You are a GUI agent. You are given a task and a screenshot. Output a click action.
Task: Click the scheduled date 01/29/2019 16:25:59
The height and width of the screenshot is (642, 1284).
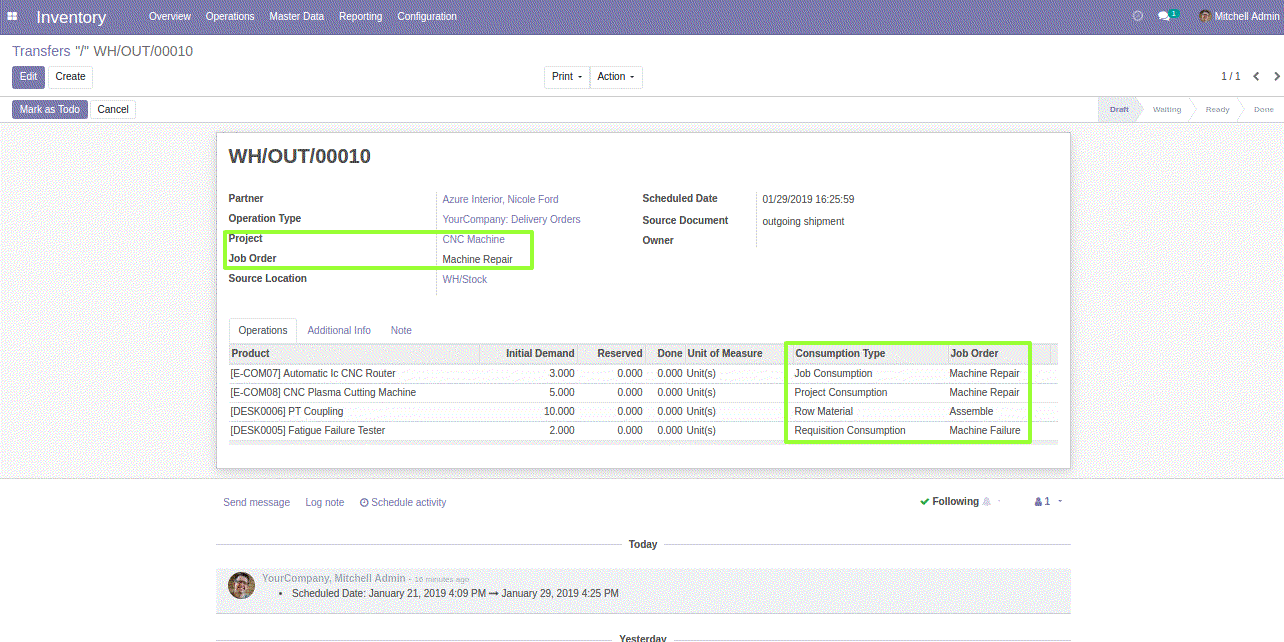coord(808,199)
